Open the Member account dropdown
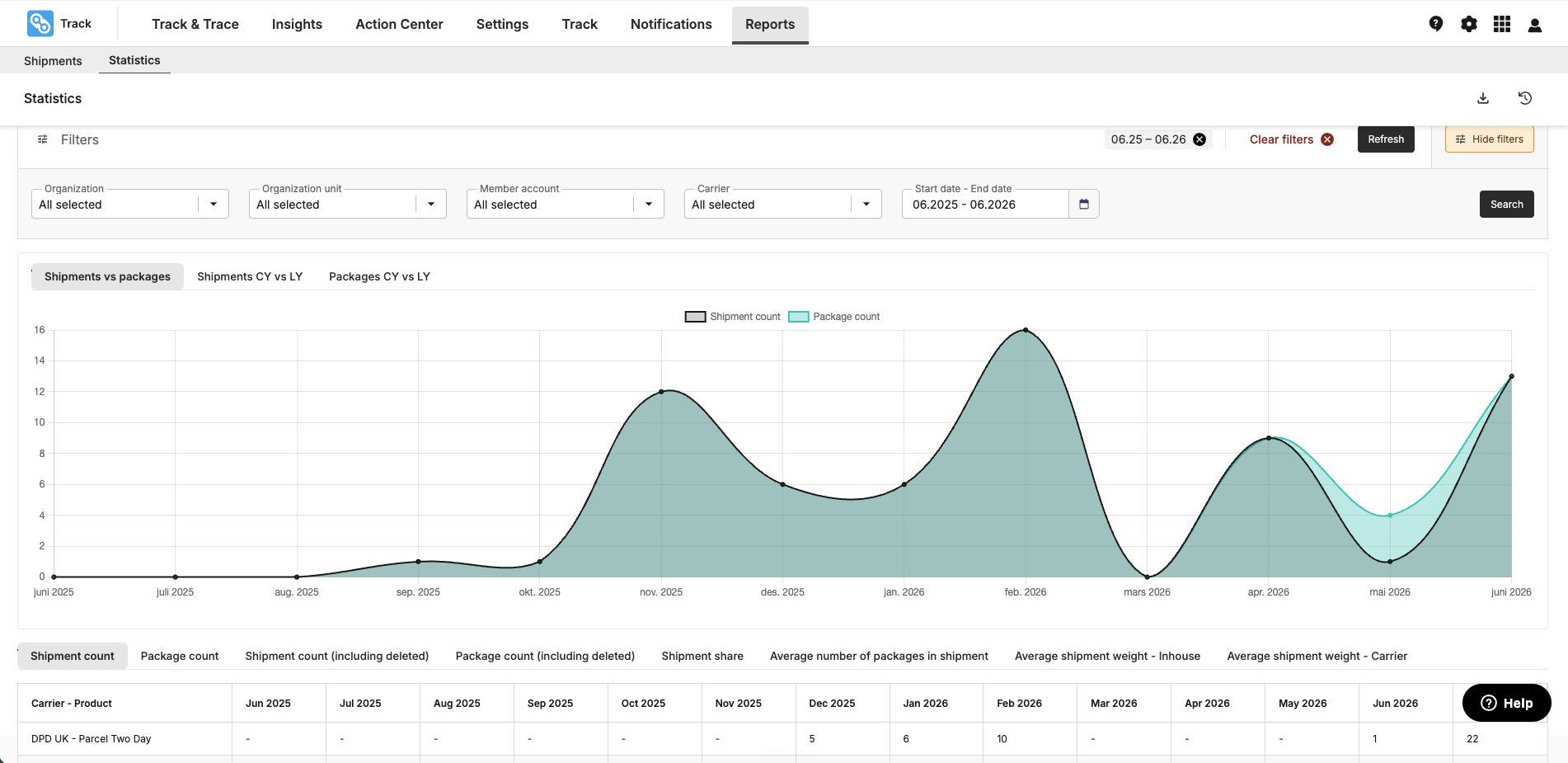The width and height of the screenshot is (1568, 763). click(x=566, y=204)
